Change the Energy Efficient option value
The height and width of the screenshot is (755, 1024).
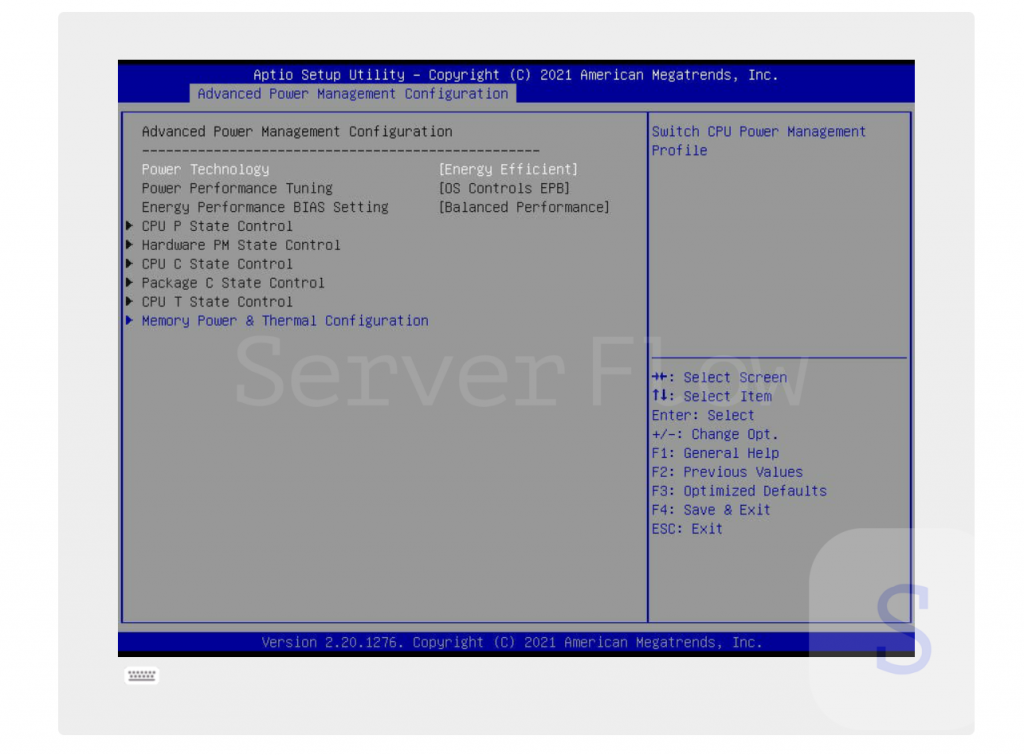coord(508,170)
